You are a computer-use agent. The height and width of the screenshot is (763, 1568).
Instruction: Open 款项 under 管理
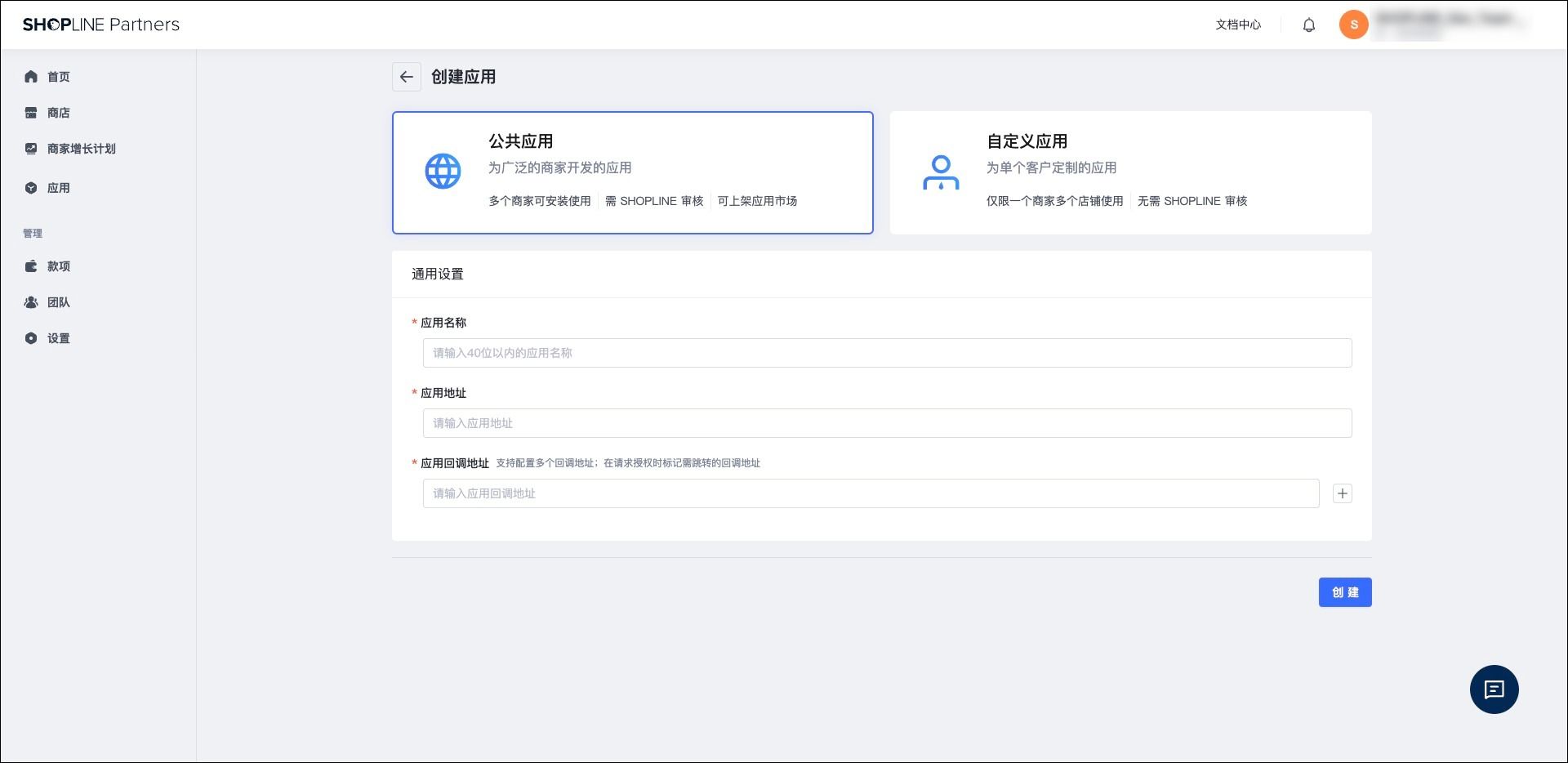pyautogui.click(x=58, y=266)
